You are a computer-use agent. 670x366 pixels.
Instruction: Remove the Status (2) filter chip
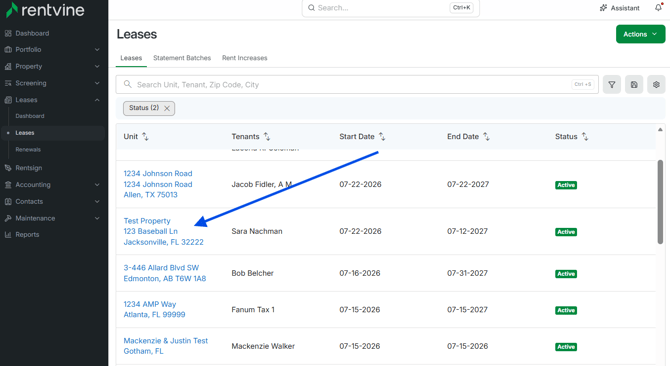(x=167, y=108)
